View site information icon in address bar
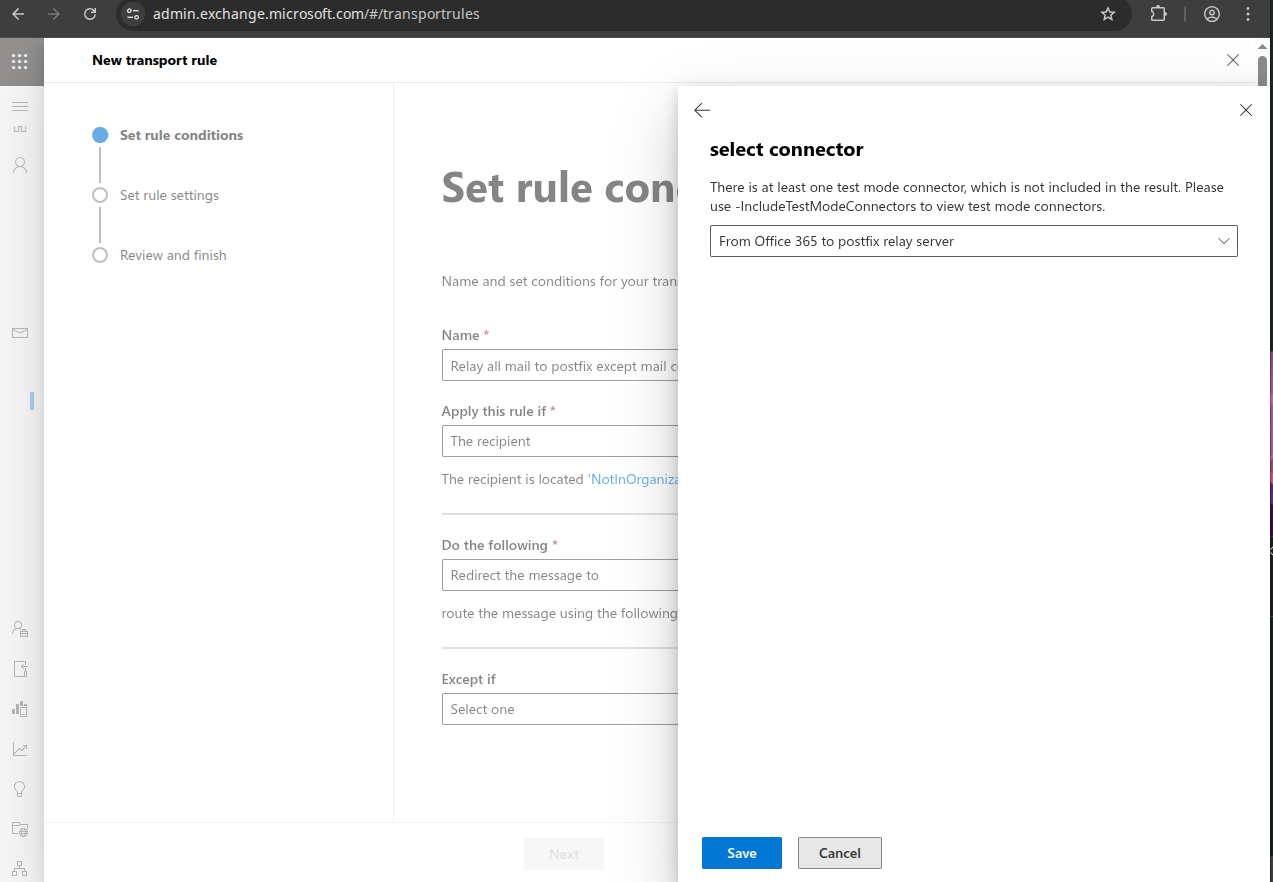The image size is (1273, 882). (133, 14)
